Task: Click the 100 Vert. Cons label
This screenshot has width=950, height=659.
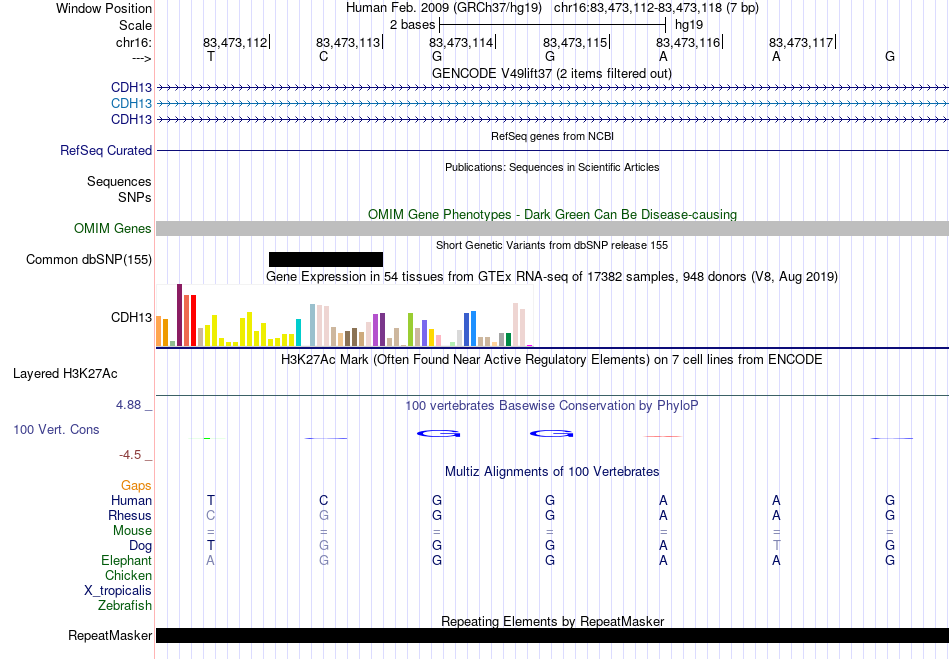Action: [56, 429]
